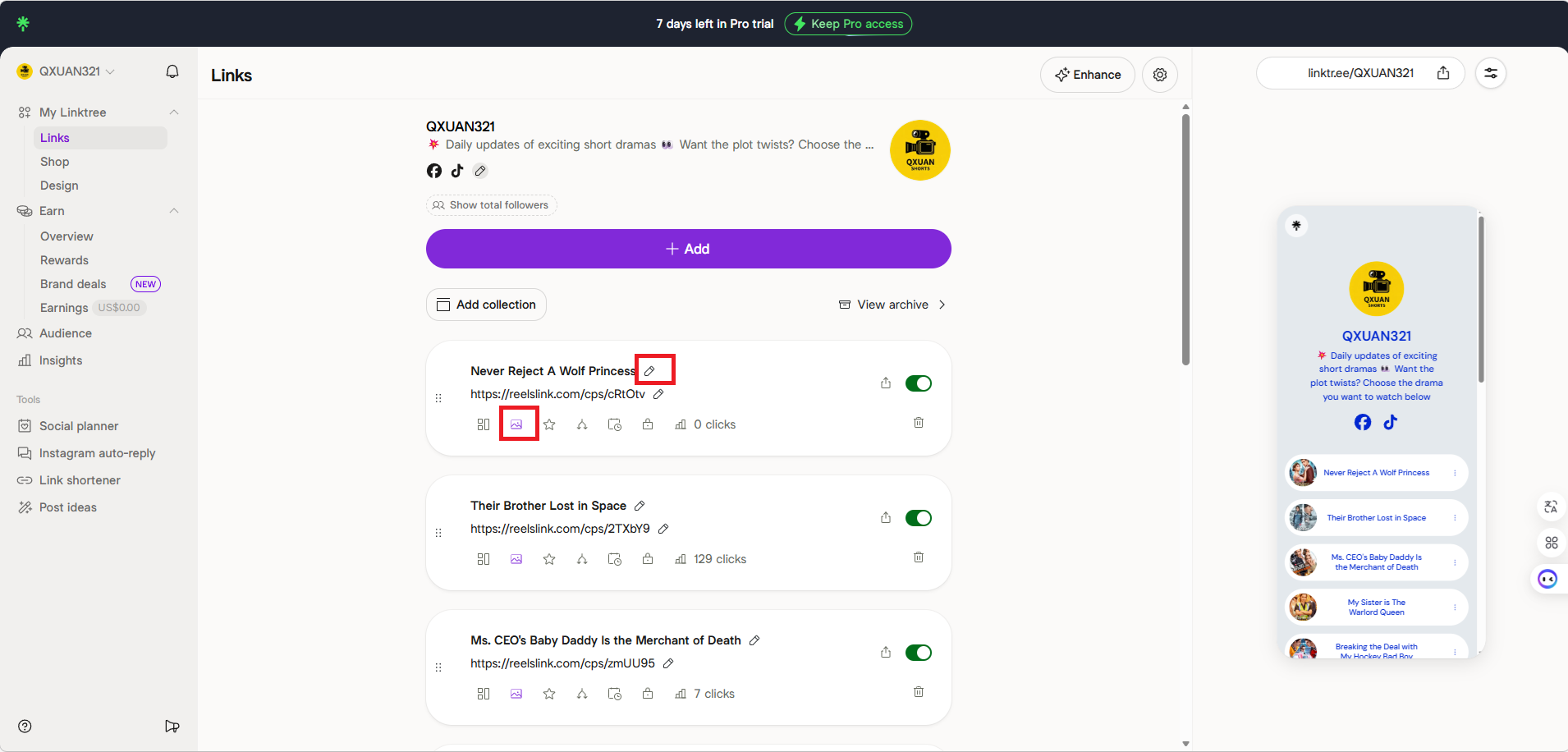Open thumbnail settings for Never Reject A Wolf Princess

click(x=516, y=424)
